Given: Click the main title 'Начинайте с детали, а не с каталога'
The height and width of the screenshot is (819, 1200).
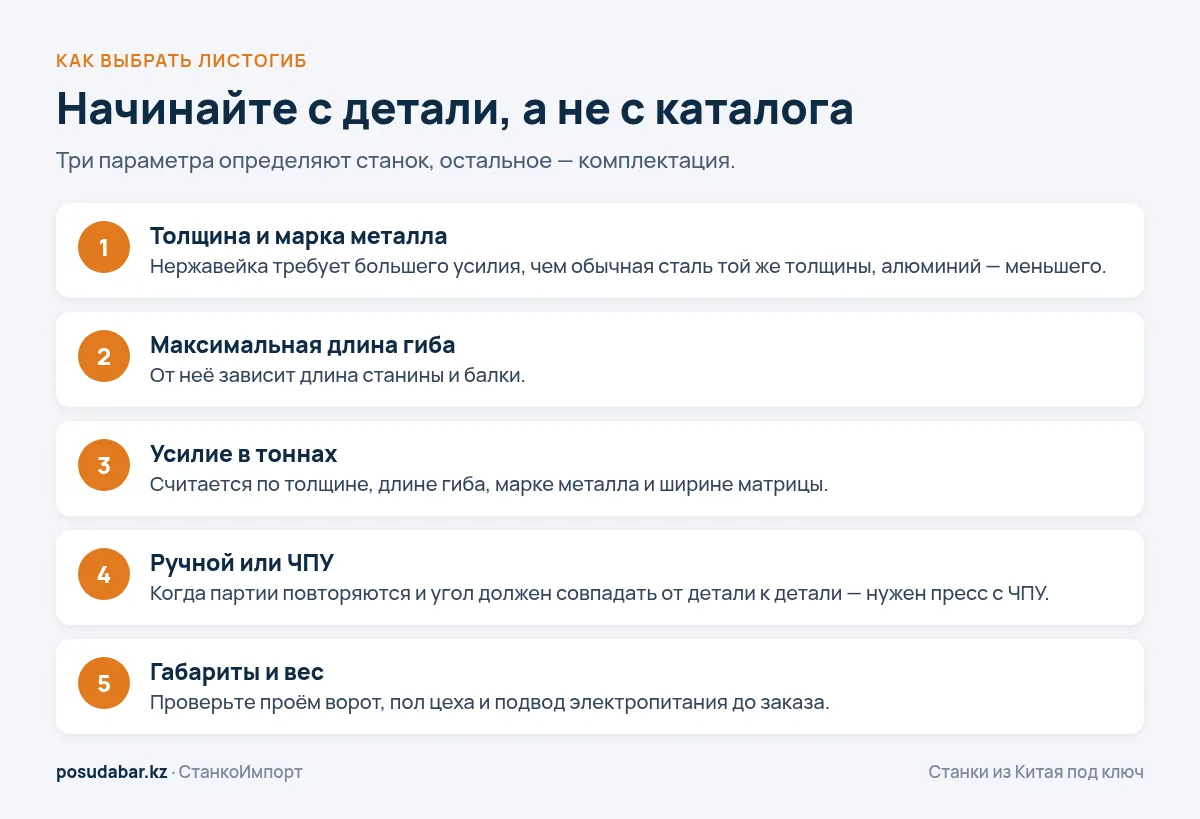Looking at the screenshot, I should click(x=455, y=109).
